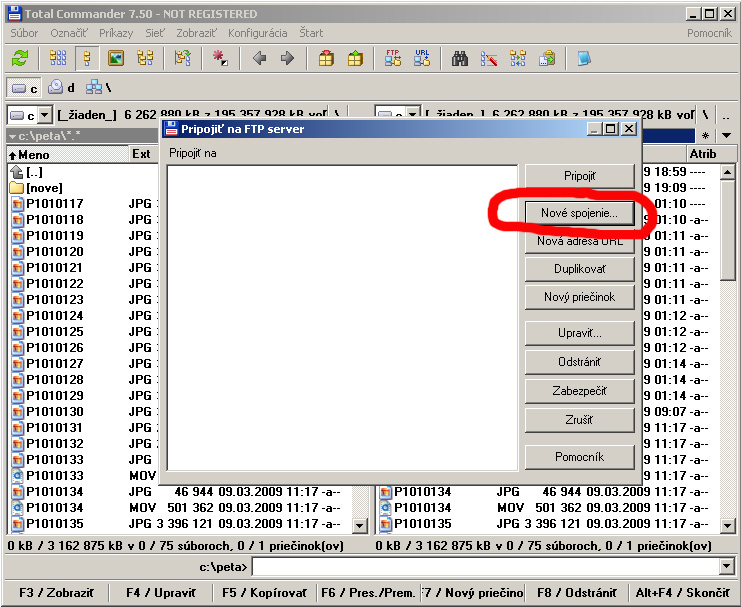
Task: Click F8 / Odstrániť function button
Action: (577, 592)
